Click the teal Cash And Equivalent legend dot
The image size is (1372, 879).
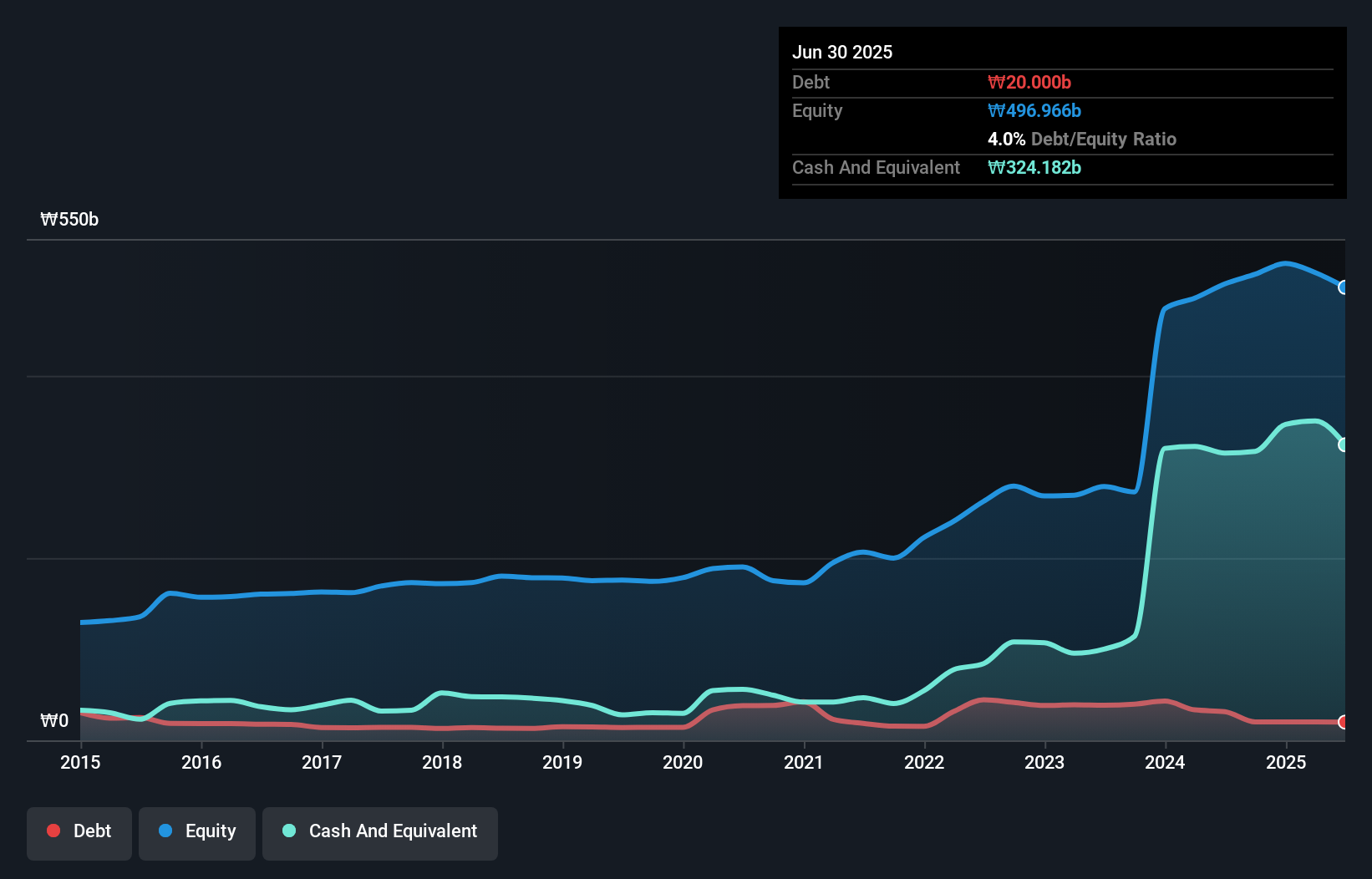pos(288,831)
